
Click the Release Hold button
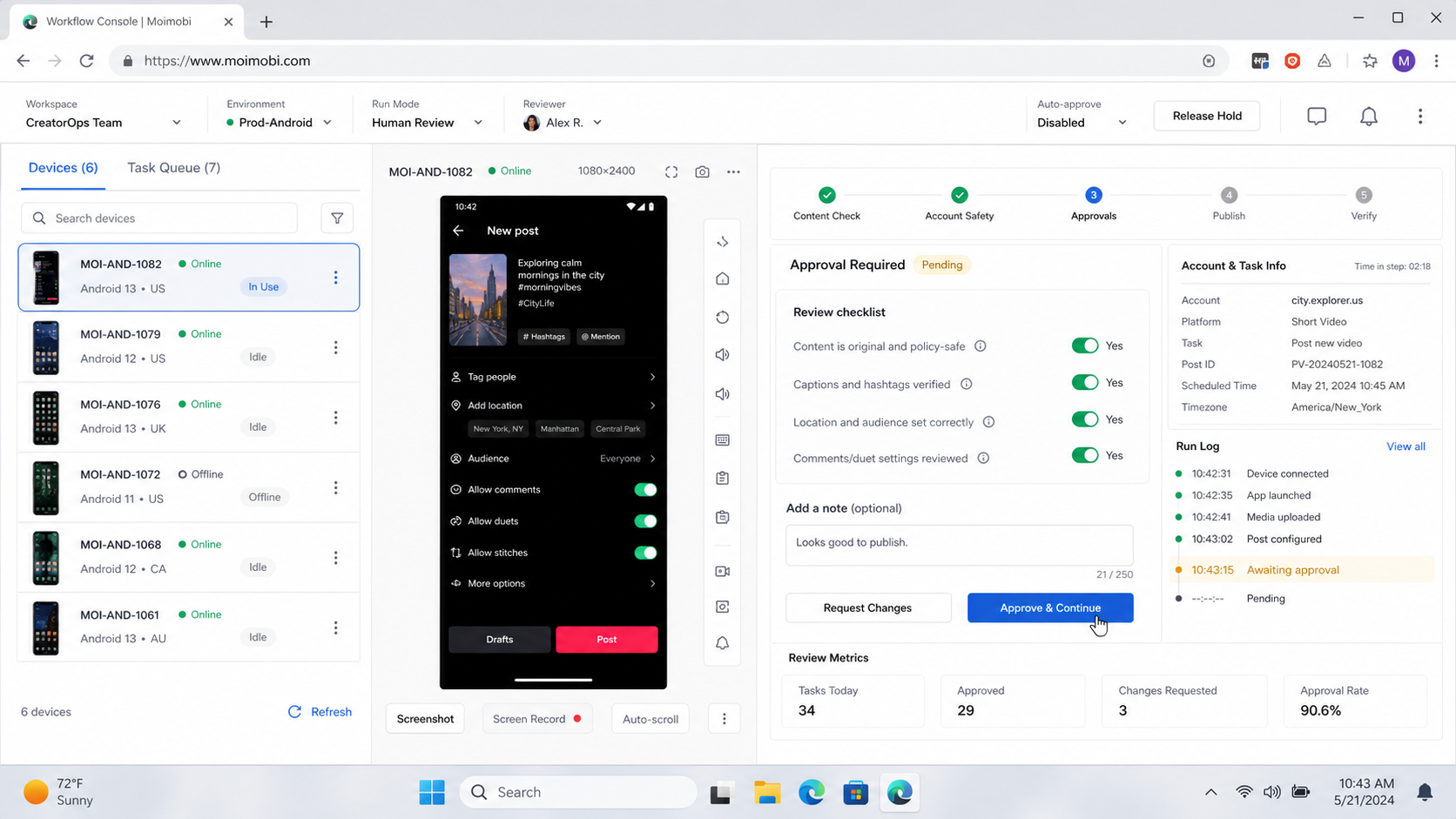(1207, 116)
